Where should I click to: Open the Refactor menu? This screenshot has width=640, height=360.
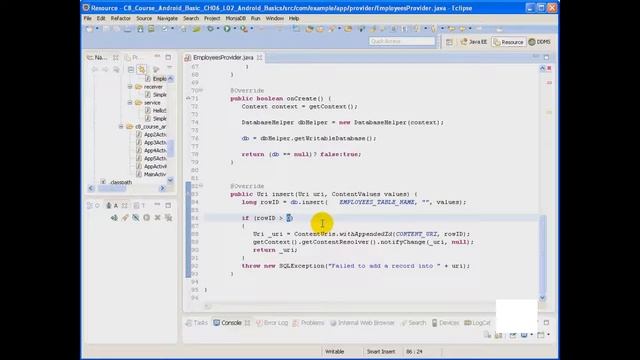(120, 18)
